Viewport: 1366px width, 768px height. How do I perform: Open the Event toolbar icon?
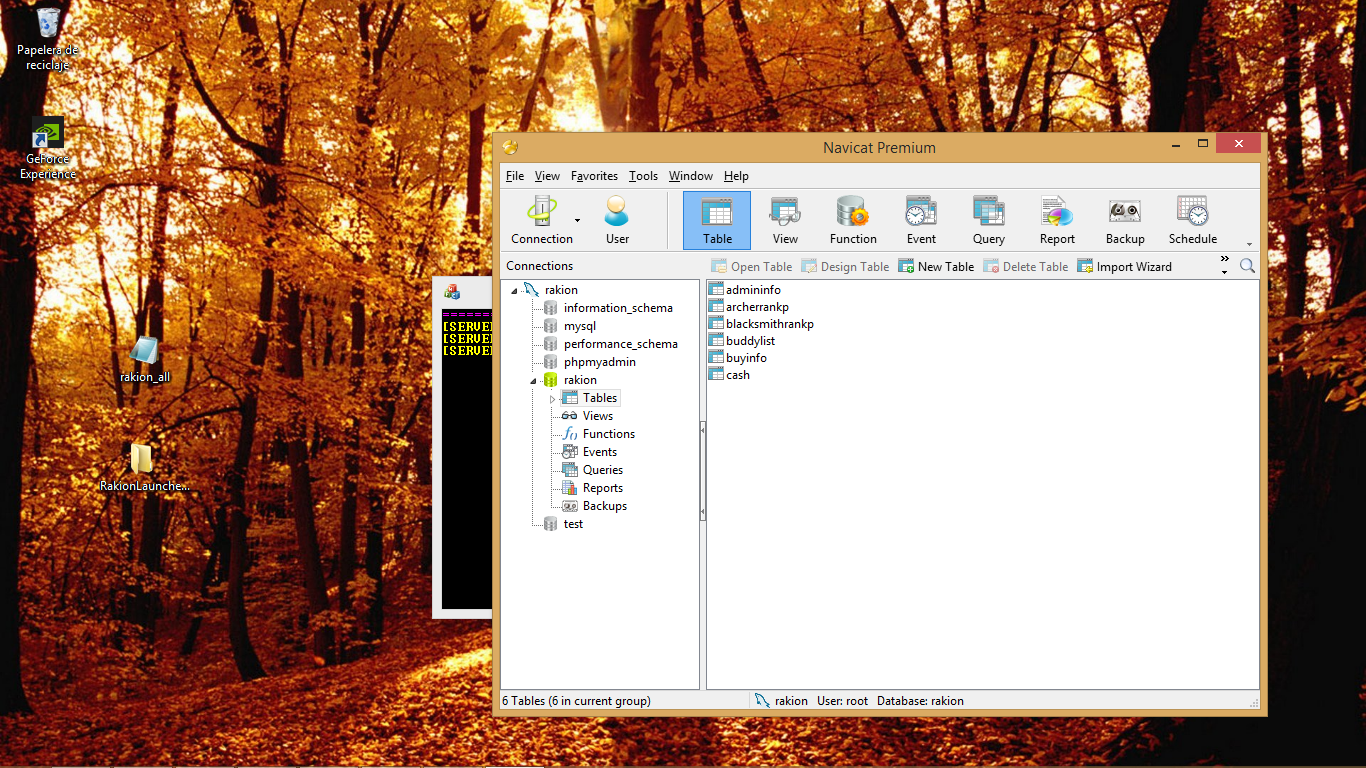(921, 220)
